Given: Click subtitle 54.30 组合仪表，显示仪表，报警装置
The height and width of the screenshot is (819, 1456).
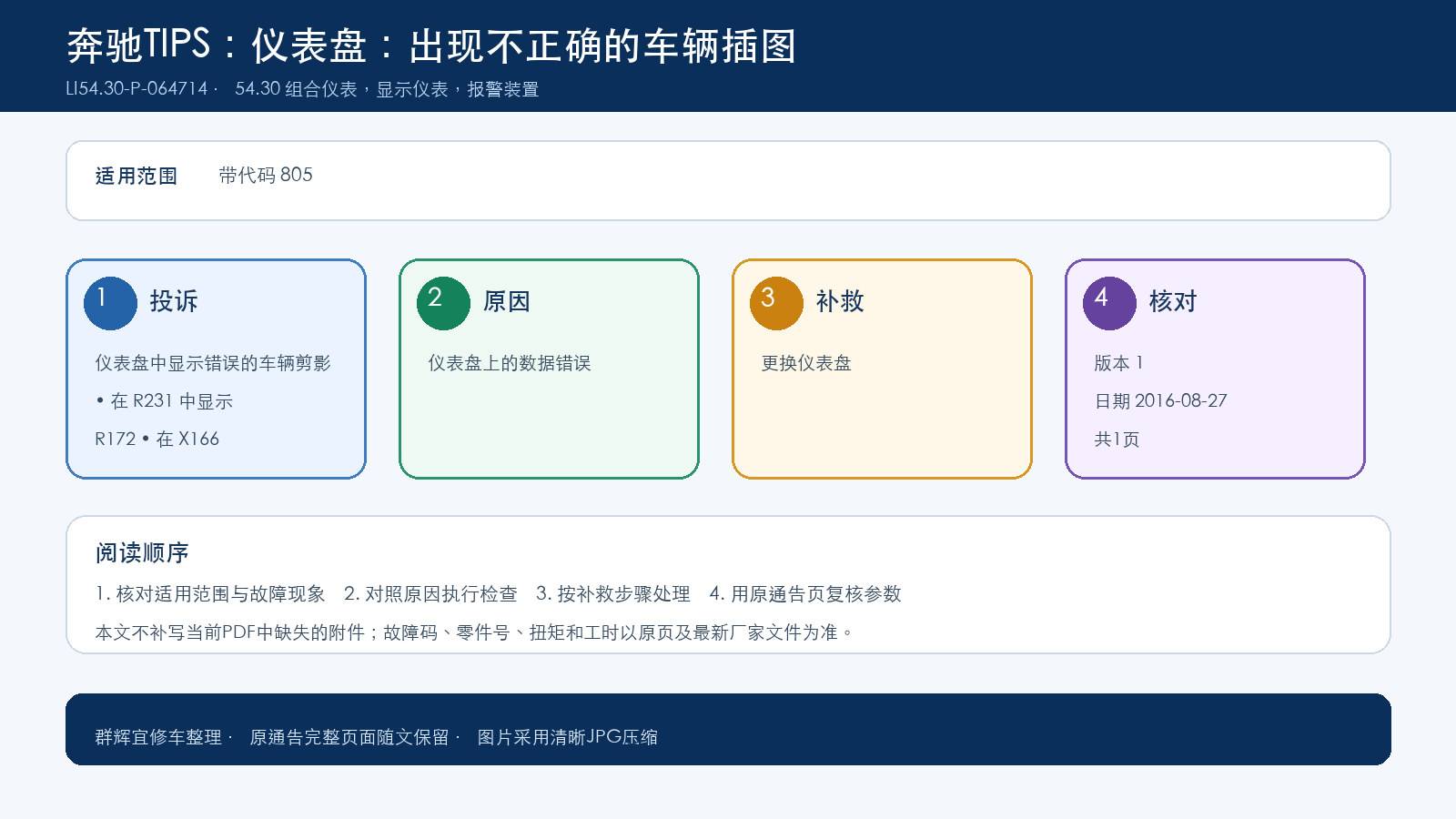Looking at the screenshot, I should pyautogui.click(x=387, y=89).
